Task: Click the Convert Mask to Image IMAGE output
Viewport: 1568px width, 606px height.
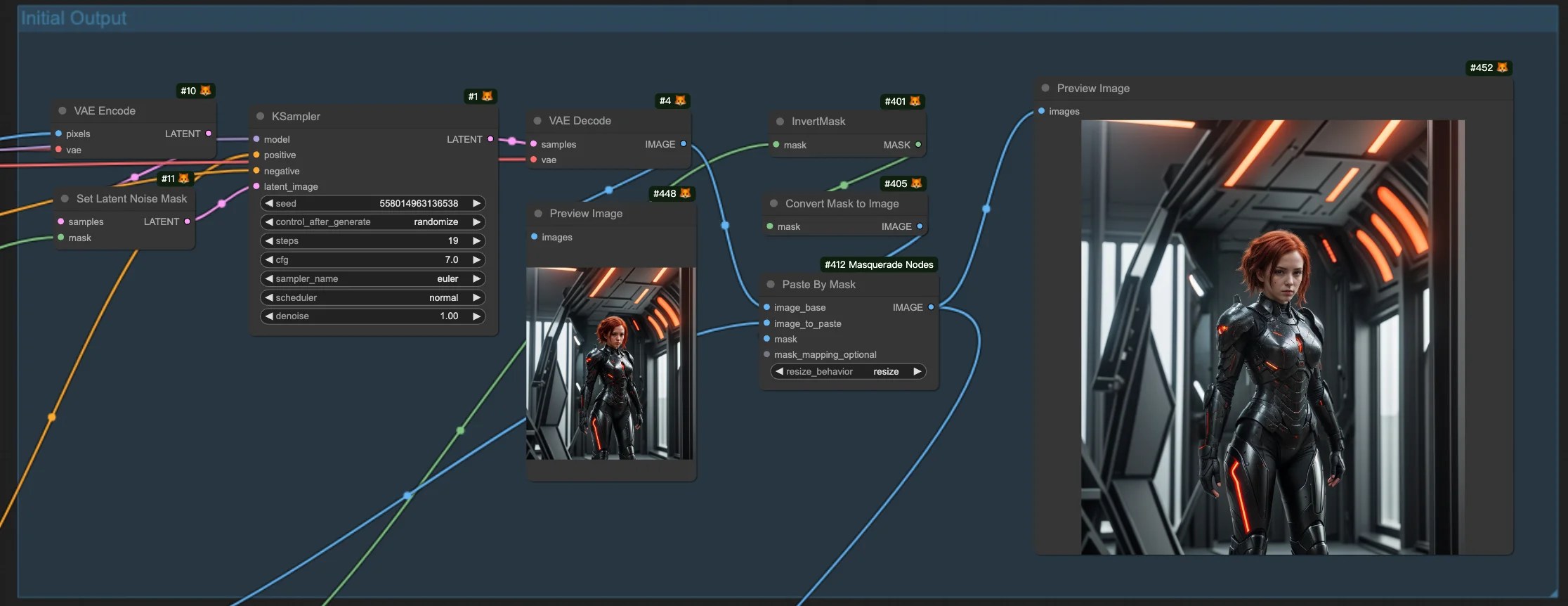Action: pos(920,226)
